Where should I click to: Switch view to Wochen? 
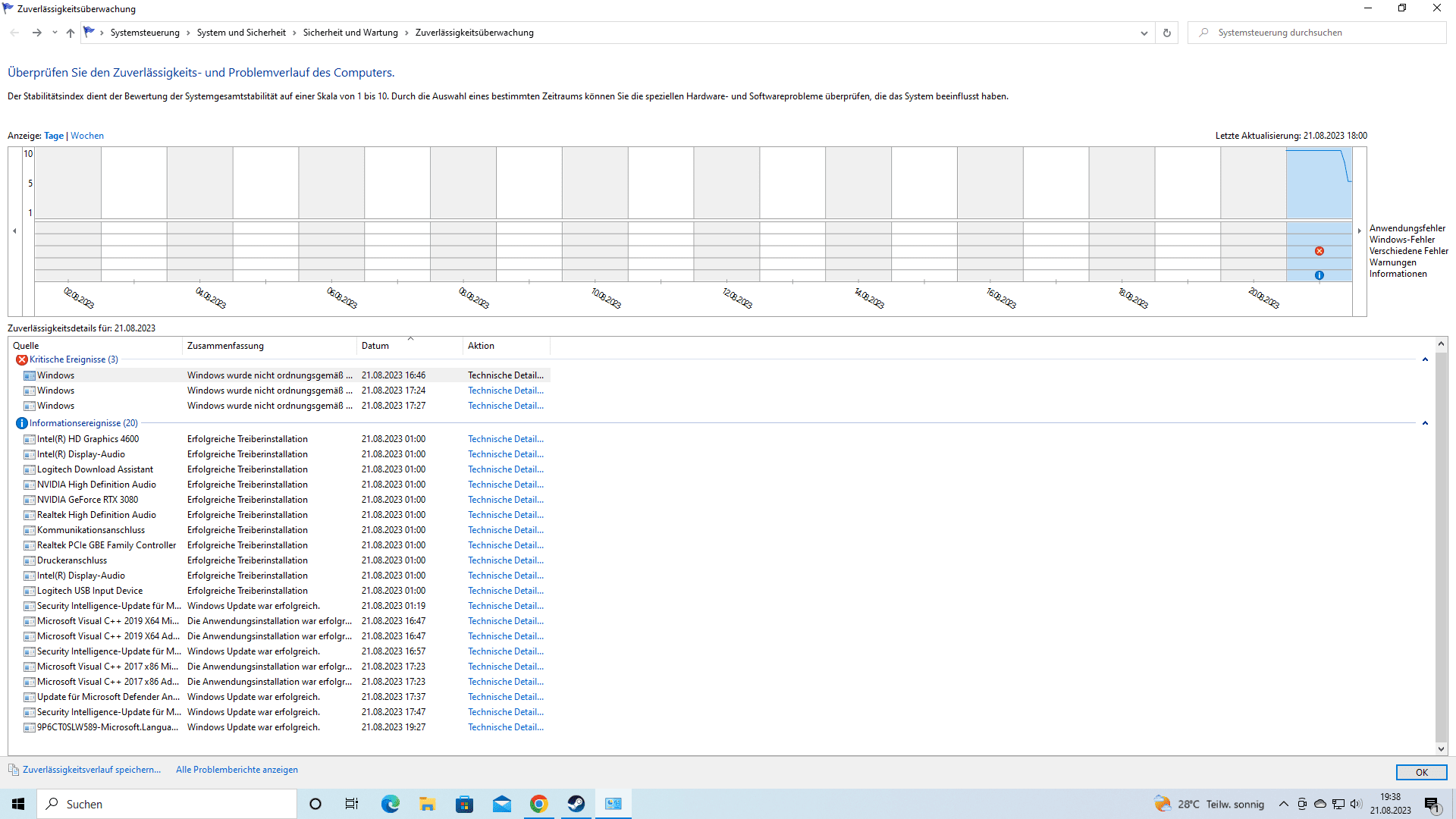coord(87,136)
